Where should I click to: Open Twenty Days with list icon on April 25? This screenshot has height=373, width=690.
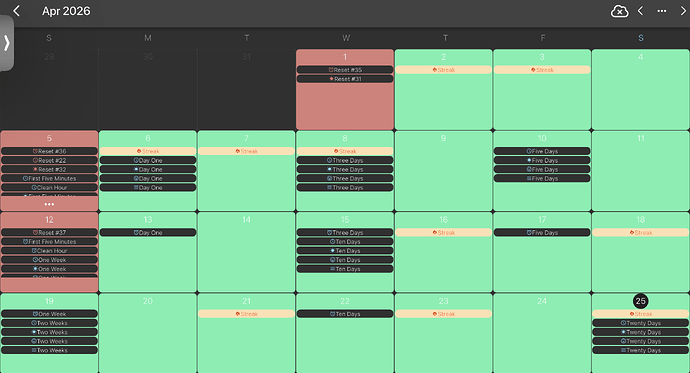641,350
